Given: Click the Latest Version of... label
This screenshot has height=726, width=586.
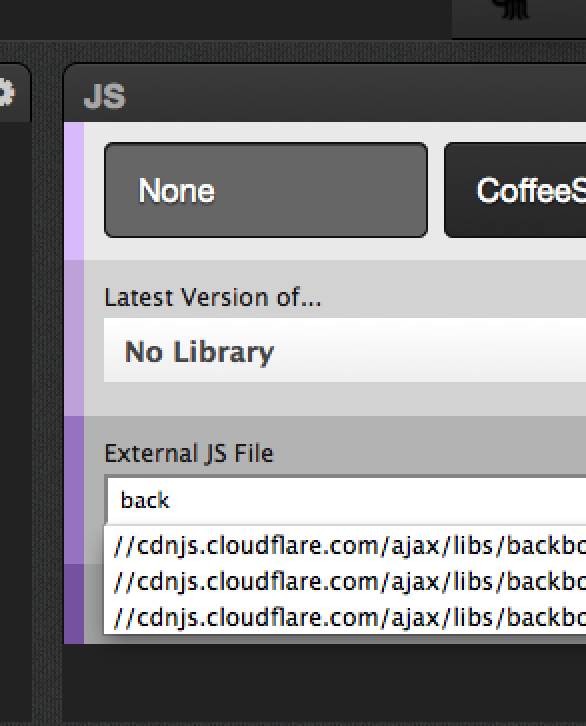Looking at the screenshot, I should pyautogui.click(x=212, y=297).
